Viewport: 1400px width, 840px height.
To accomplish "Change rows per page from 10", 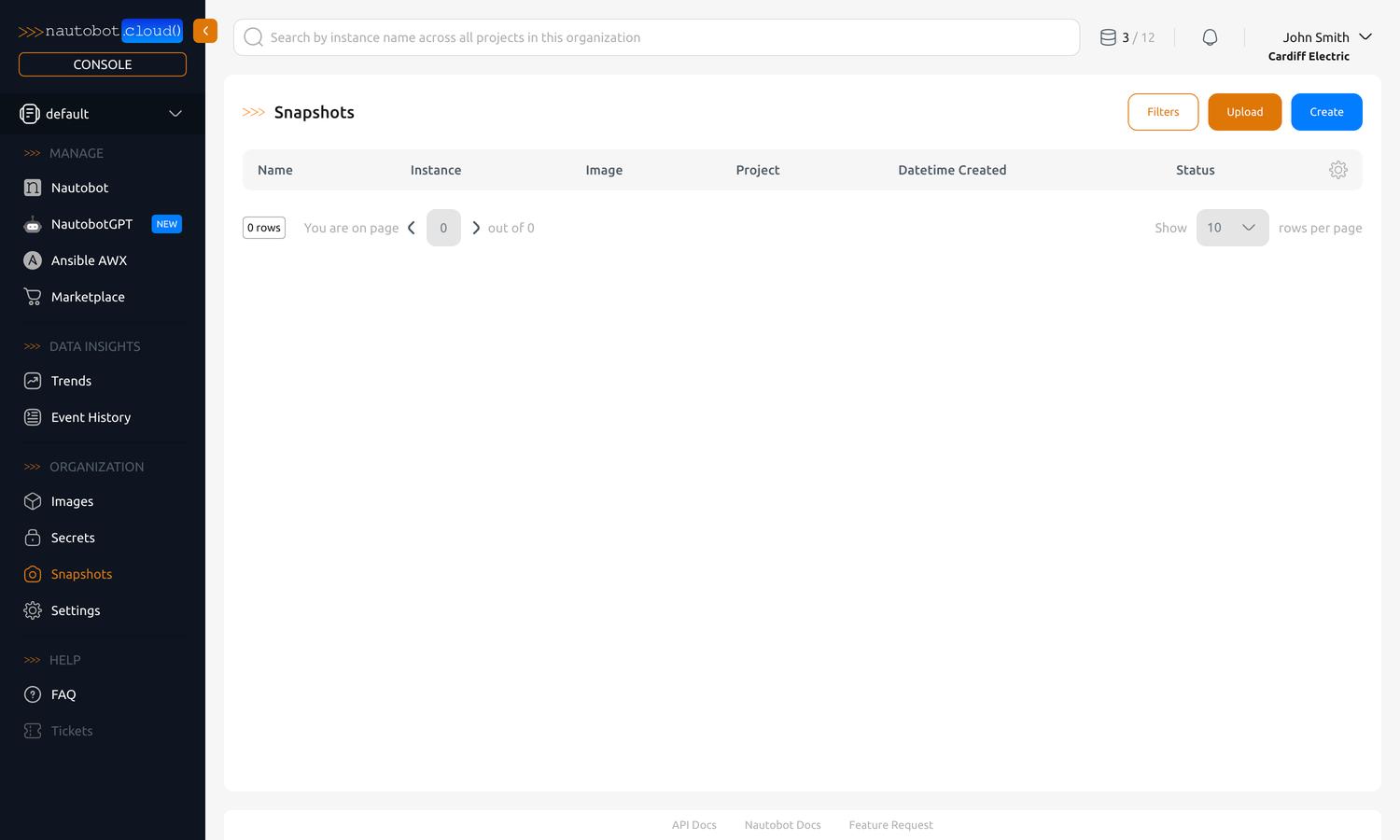I will (1231, 227).
